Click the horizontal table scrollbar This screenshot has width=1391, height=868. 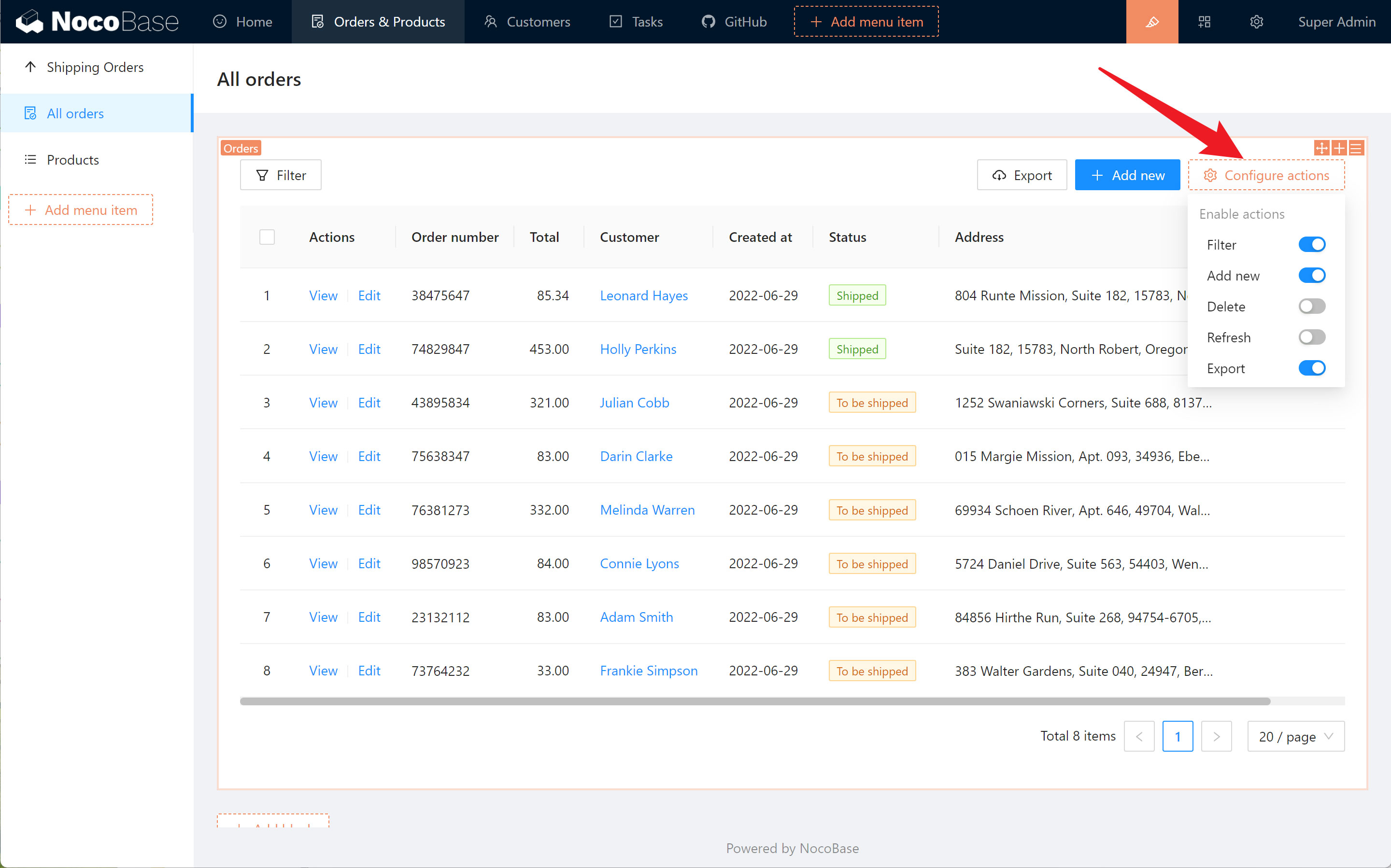[754, 701]
